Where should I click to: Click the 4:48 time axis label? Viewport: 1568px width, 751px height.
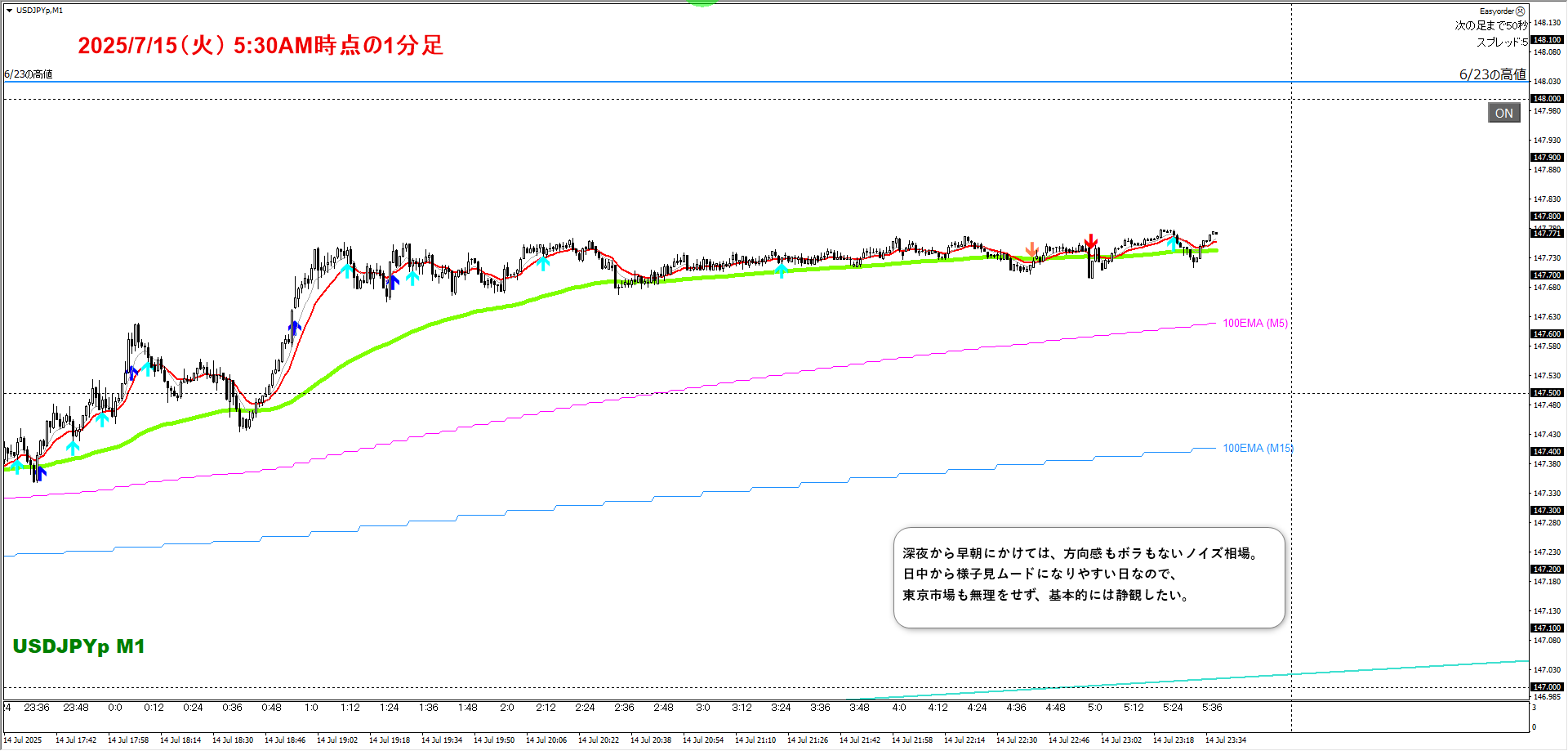[x=1055, y=708]
